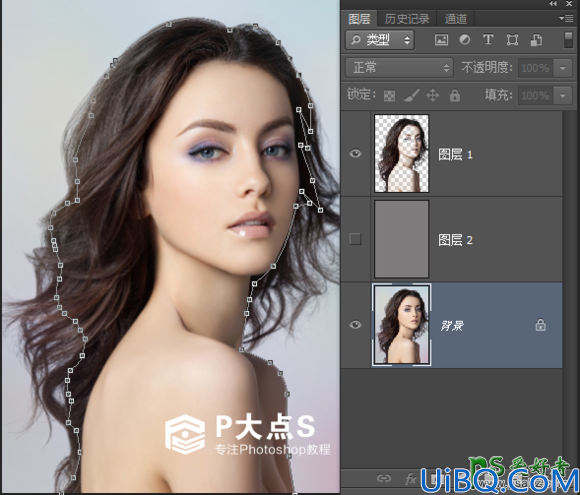Select the 图层 1 thumbnail
Screen dimensions: 580x495
point(402,154)
